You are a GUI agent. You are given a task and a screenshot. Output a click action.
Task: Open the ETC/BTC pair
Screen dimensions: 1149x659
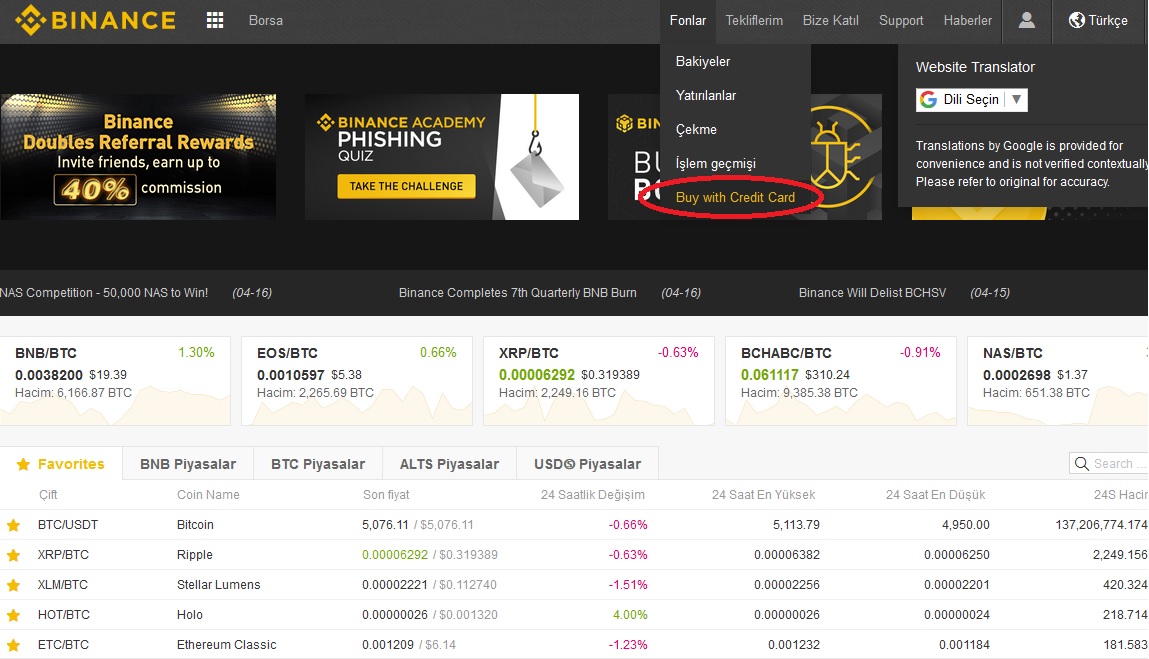[x=63, y=645]
